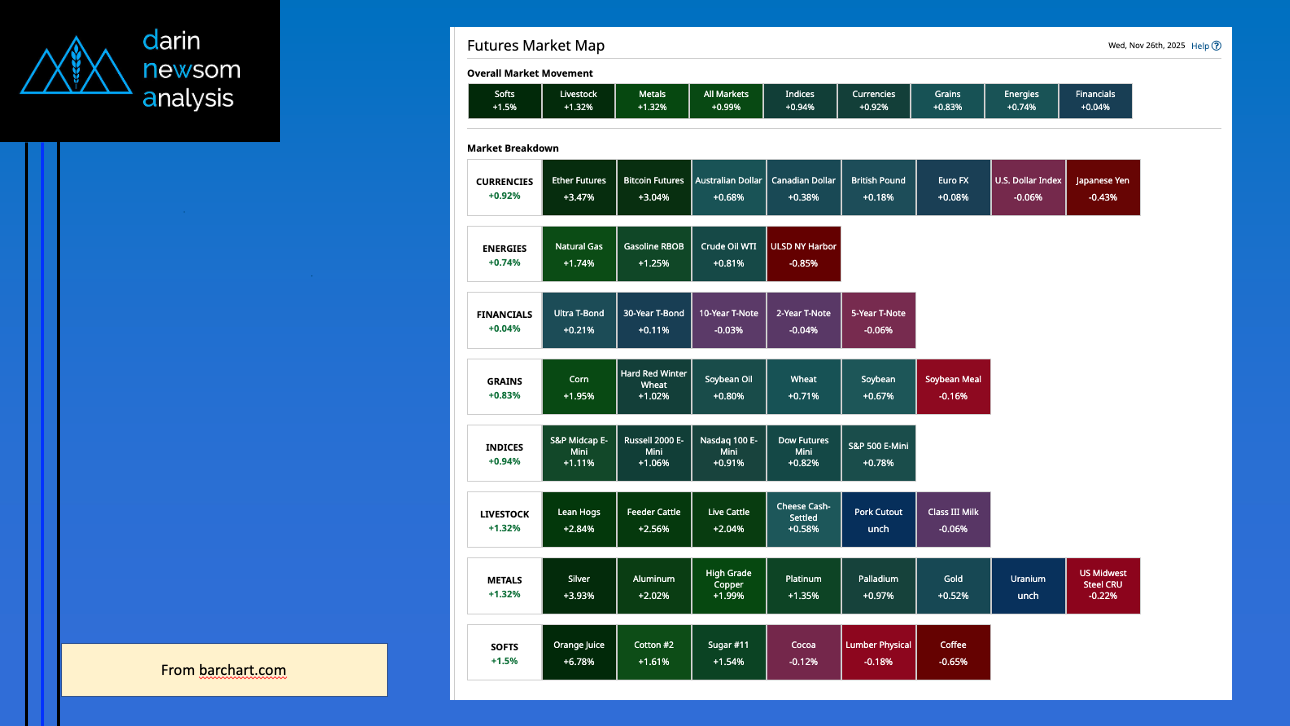The width and height of the screenshot is (1290, 726).
Task: Click the Financials overall market tile
Action: pyautogui.click(x=1095, y=101)
